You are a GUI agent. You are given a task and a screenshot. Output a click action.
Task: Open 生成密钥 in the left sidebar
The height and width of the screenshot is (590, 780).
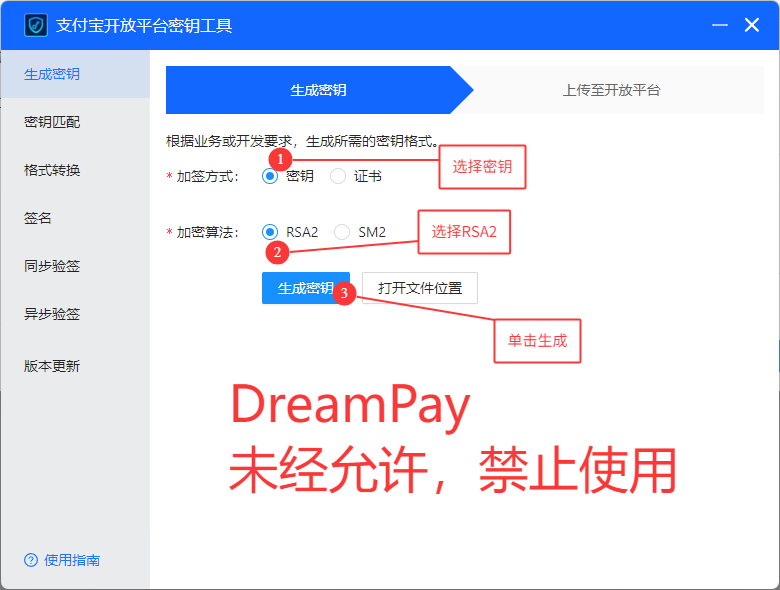(x=52, y=74)
